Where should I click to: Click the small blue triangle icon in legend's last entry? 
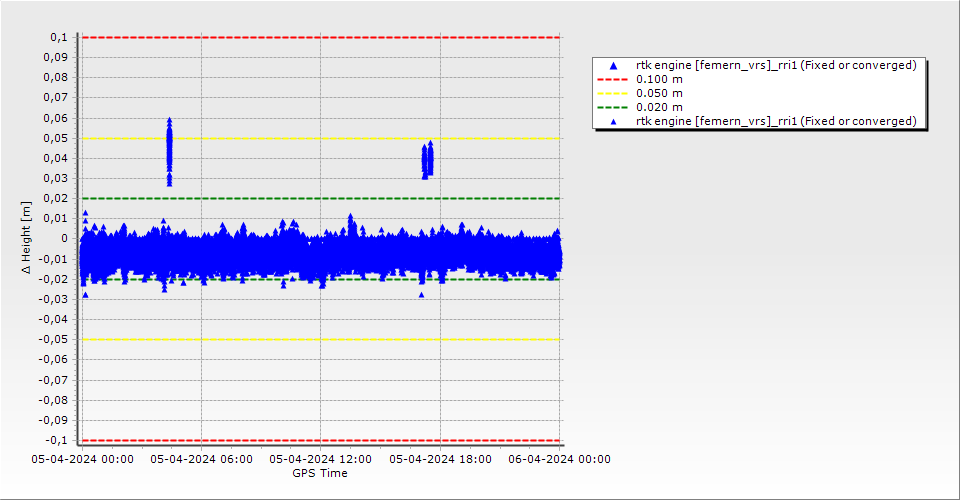(x=613, y=121)
